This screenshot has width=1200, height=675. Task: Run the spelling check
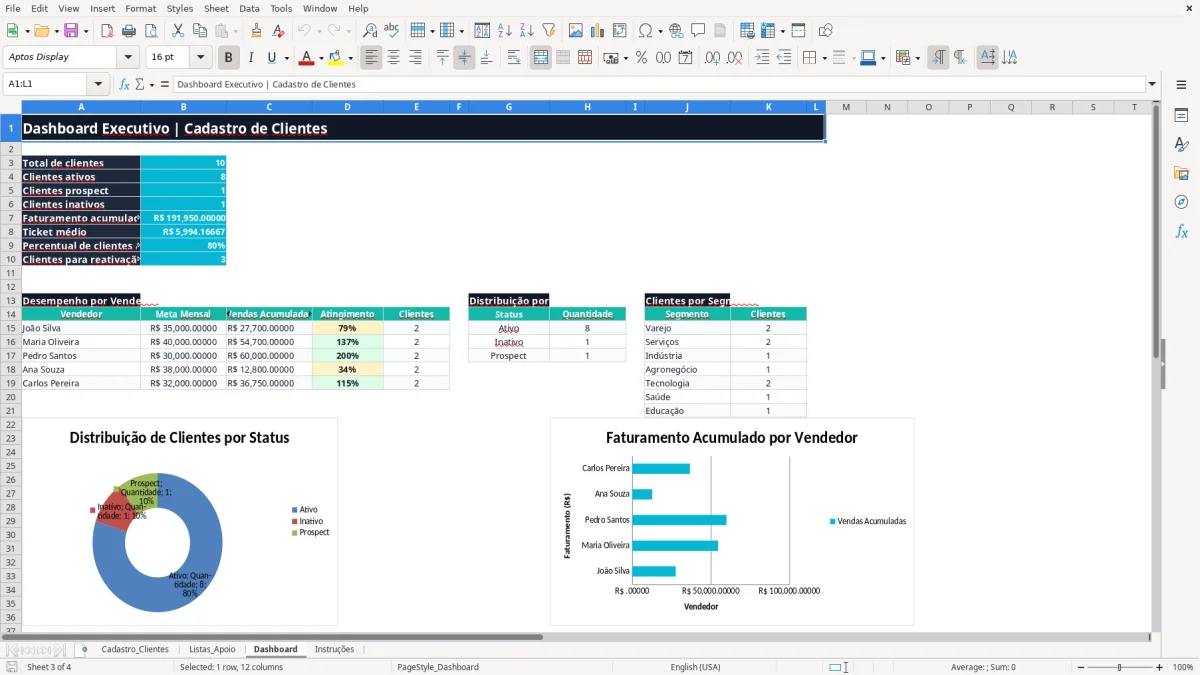391,31
